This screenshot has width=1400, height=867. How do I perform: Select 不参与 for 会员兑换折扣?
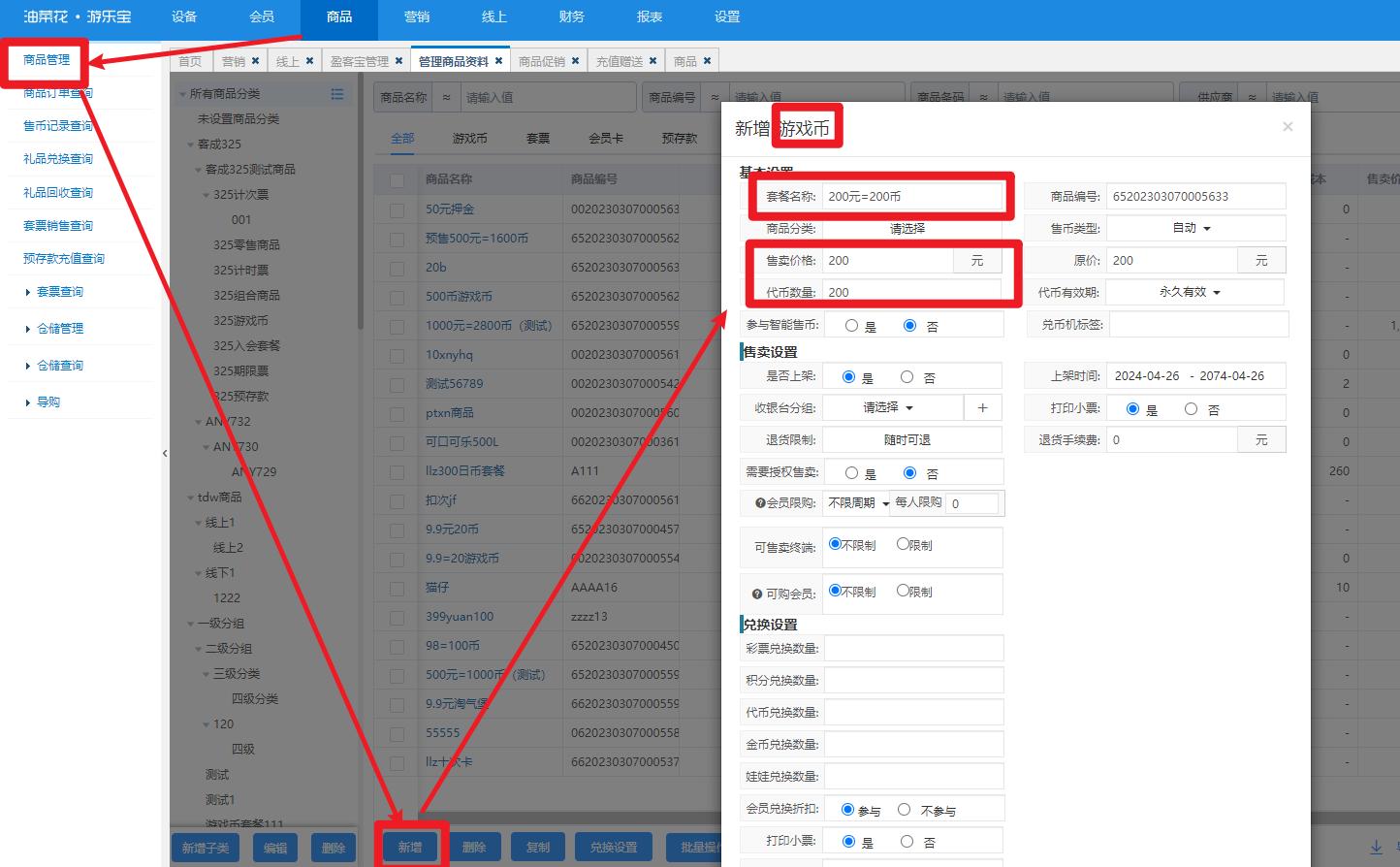[904, 810]
